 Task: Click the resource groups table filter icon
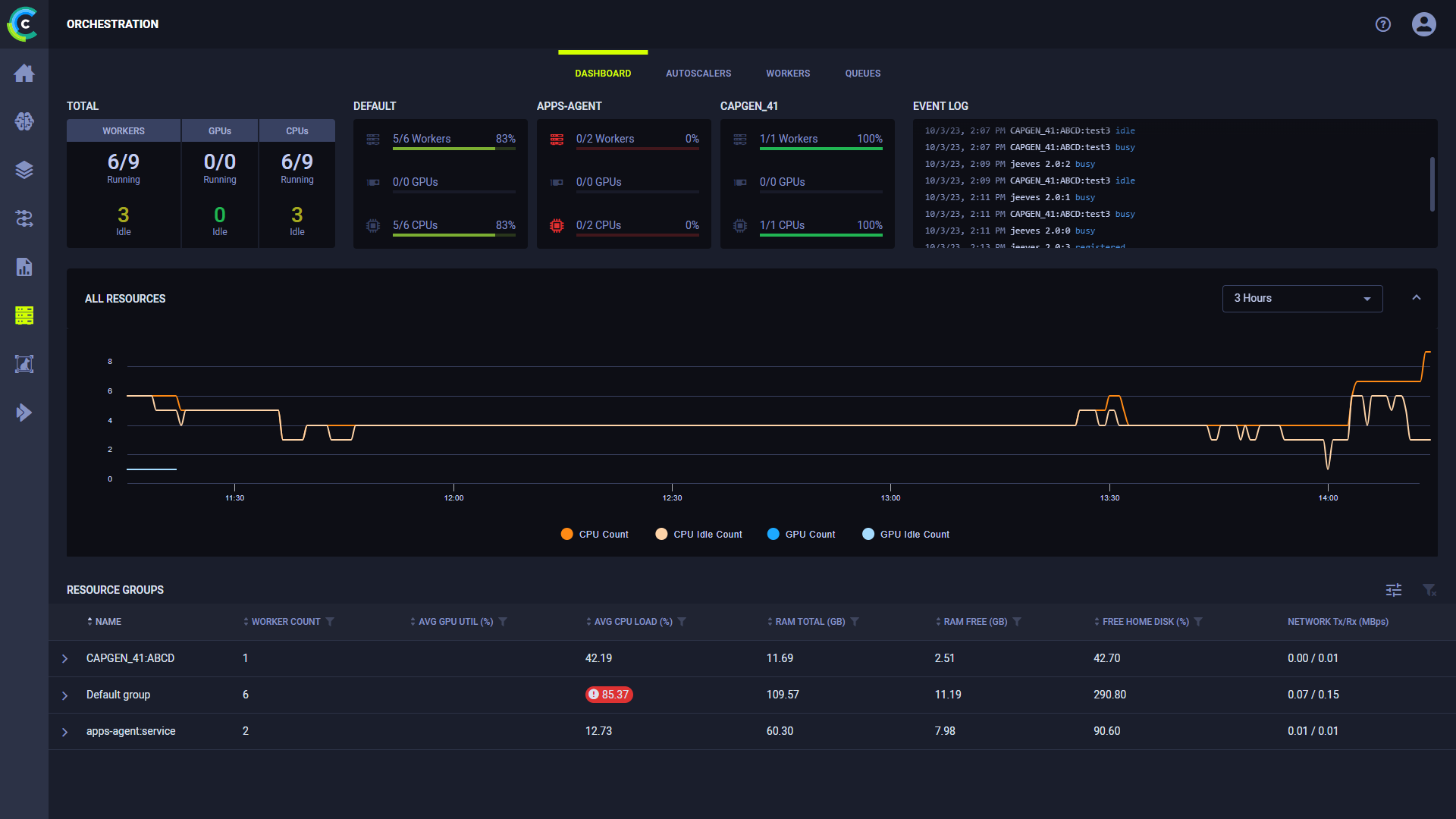point(1429,589)
